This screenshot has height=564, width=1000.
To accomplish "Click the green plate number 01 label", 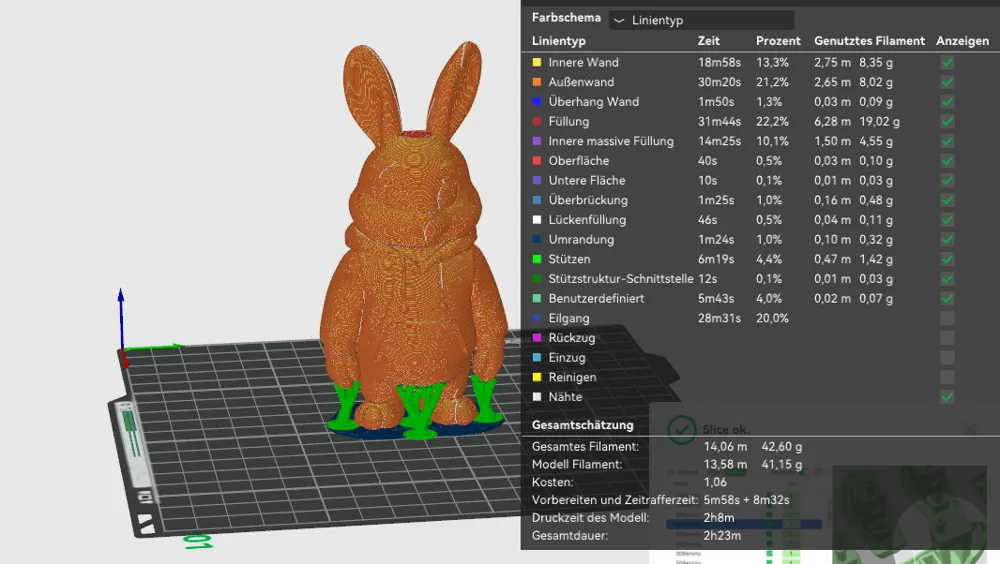I will [x=198, y=542].
